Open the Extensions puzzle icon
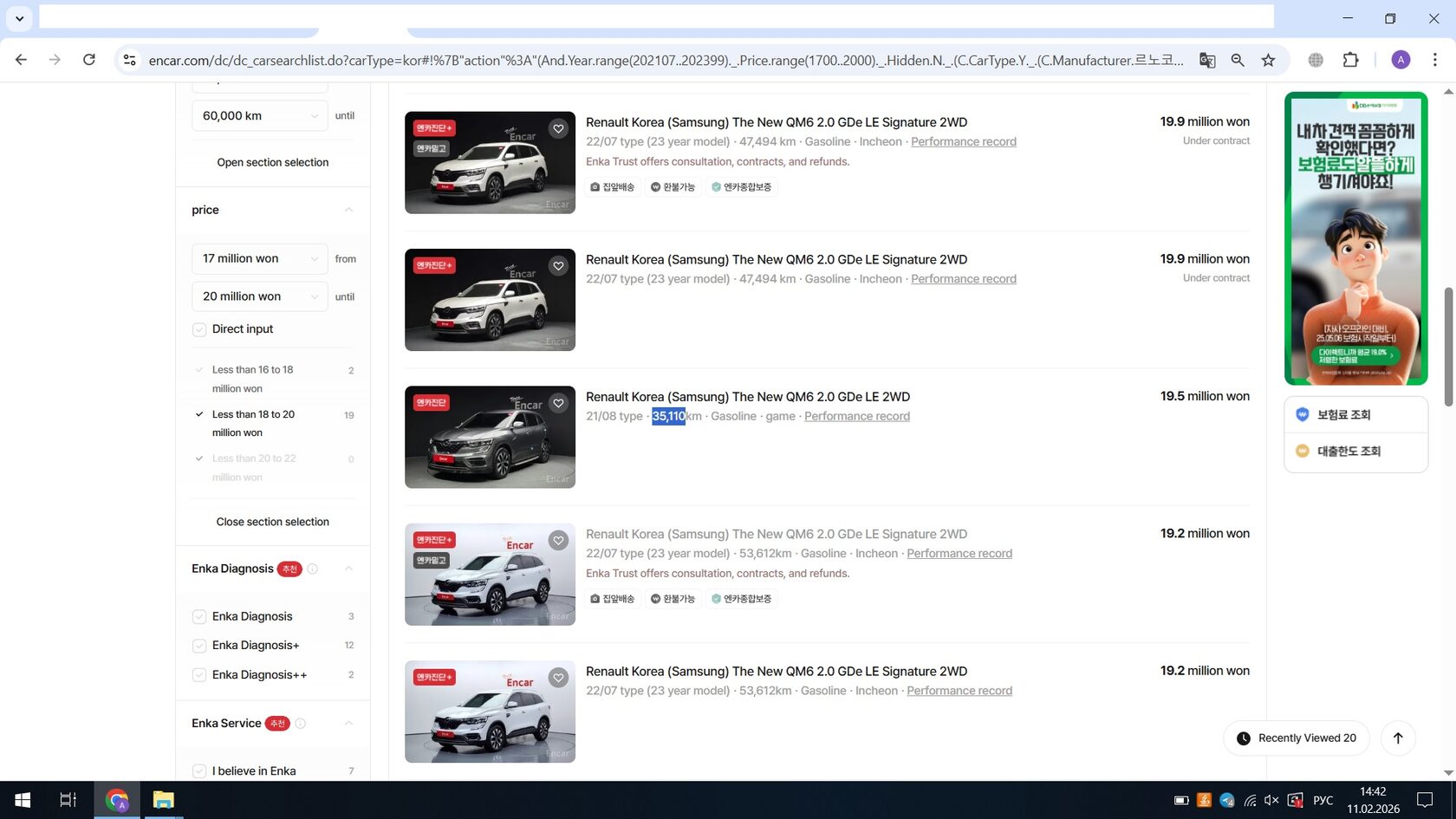This screenshot has height=819, width=1456. [x=1350, y=60]
